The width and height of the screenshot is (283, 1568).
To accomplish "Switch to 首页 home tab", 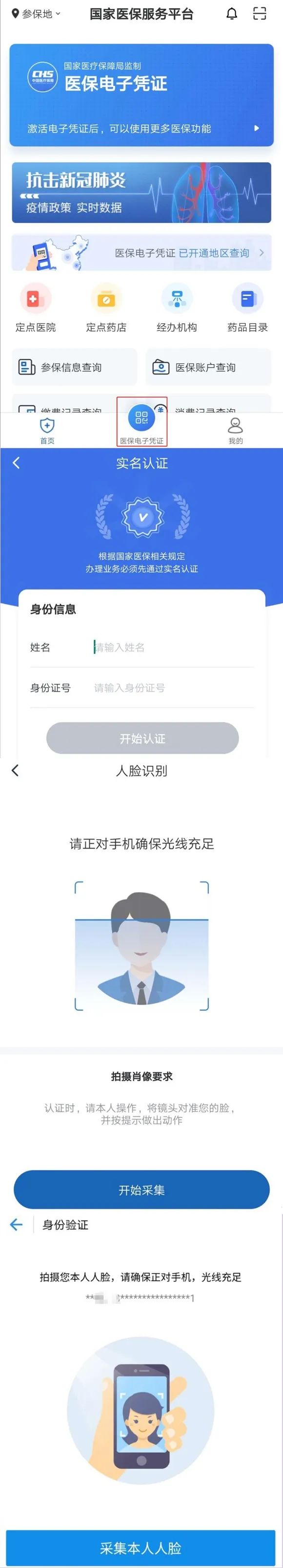I will (47, 430).
